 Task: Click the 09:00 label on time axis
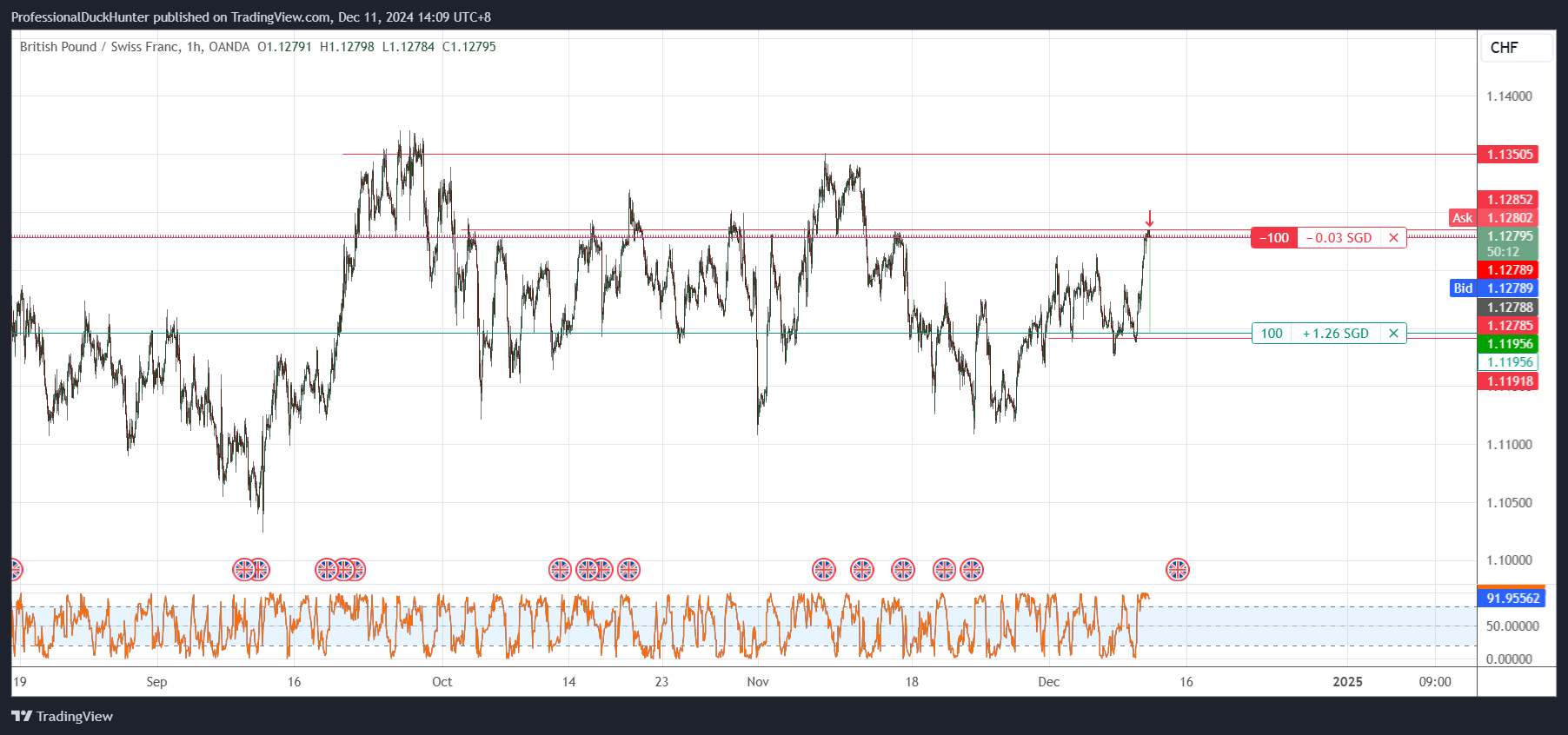[1435, 682]
